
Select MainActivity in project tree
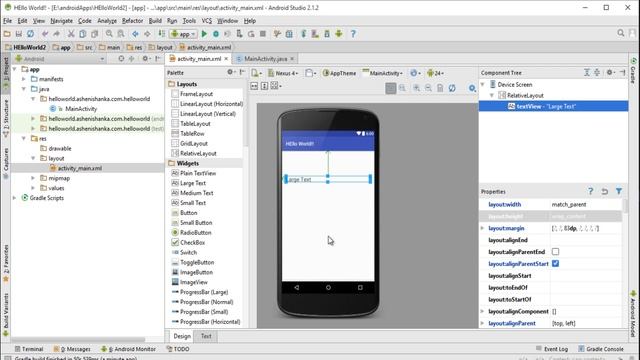point(81,109)
